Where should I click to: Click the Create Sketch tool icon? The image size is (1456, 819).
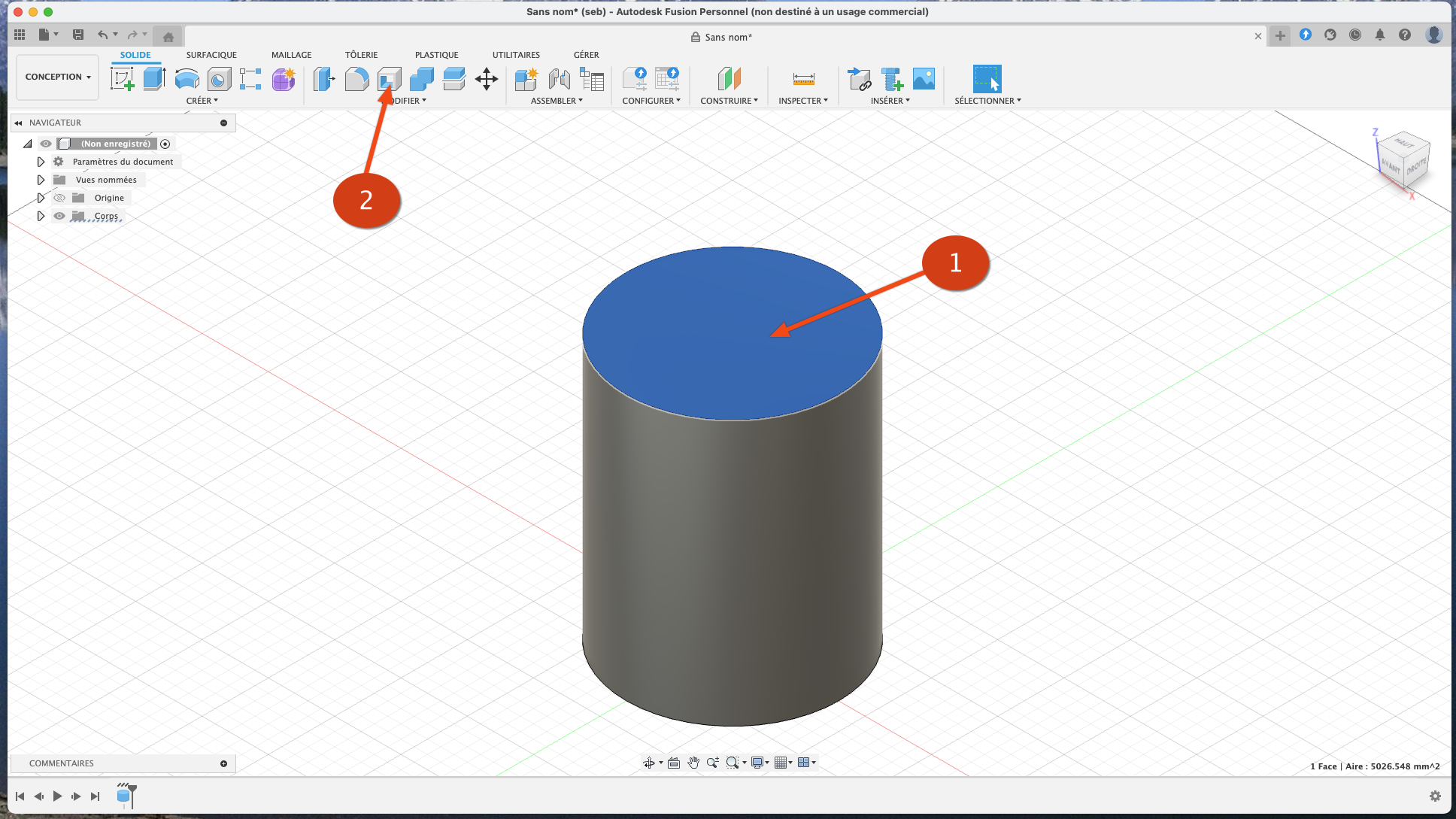[x=122, y=78]
